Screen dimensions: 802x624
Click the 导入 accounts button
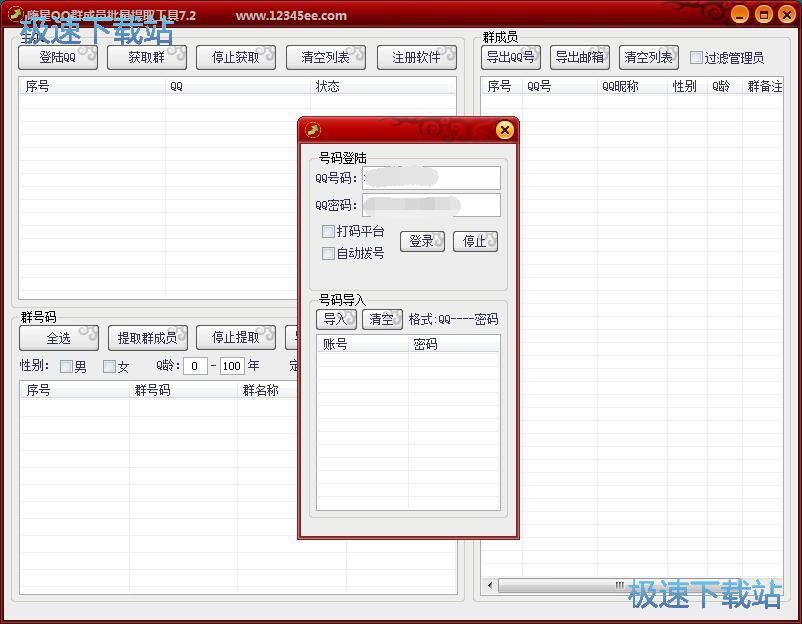click(336, 319)
